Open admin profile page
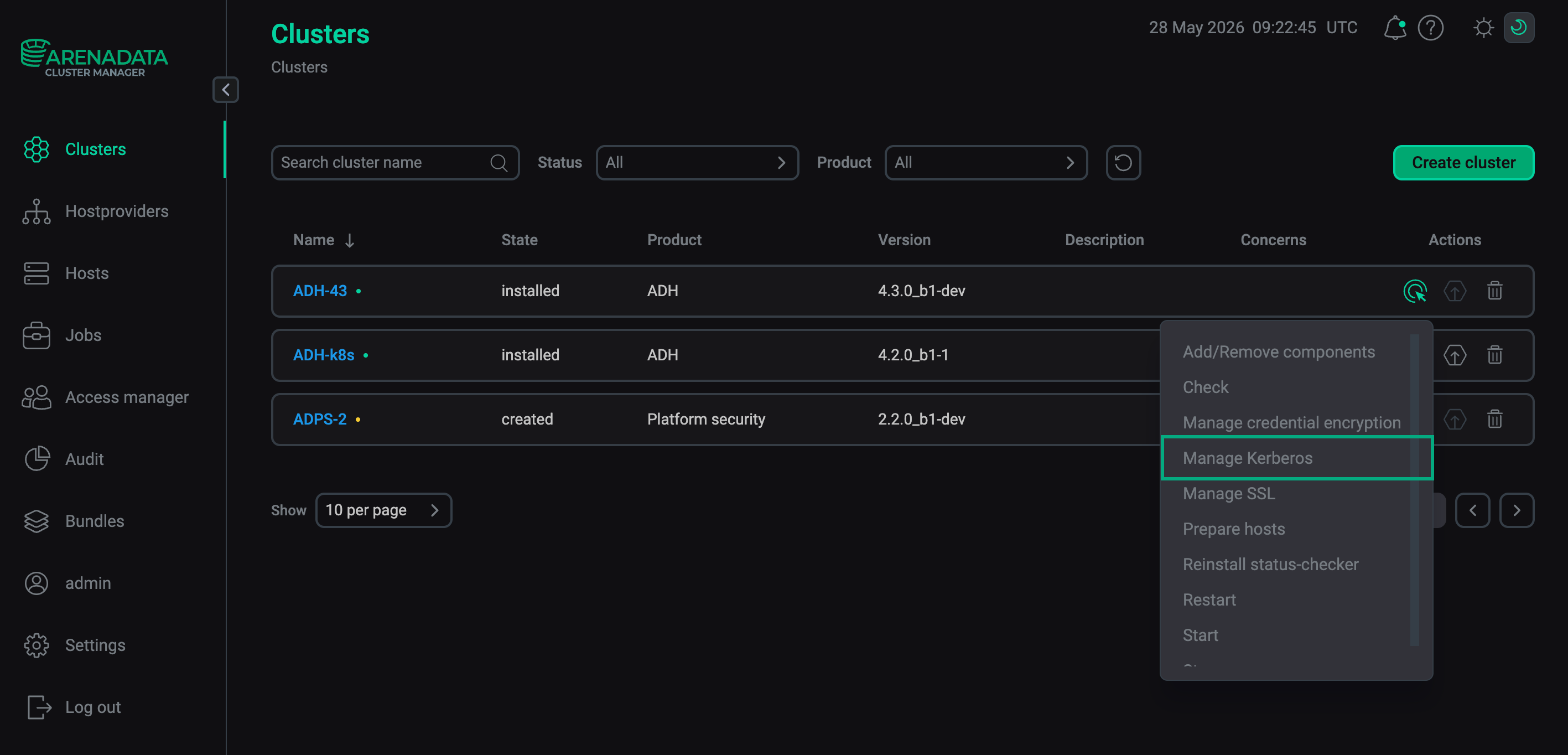 [67, 583]
